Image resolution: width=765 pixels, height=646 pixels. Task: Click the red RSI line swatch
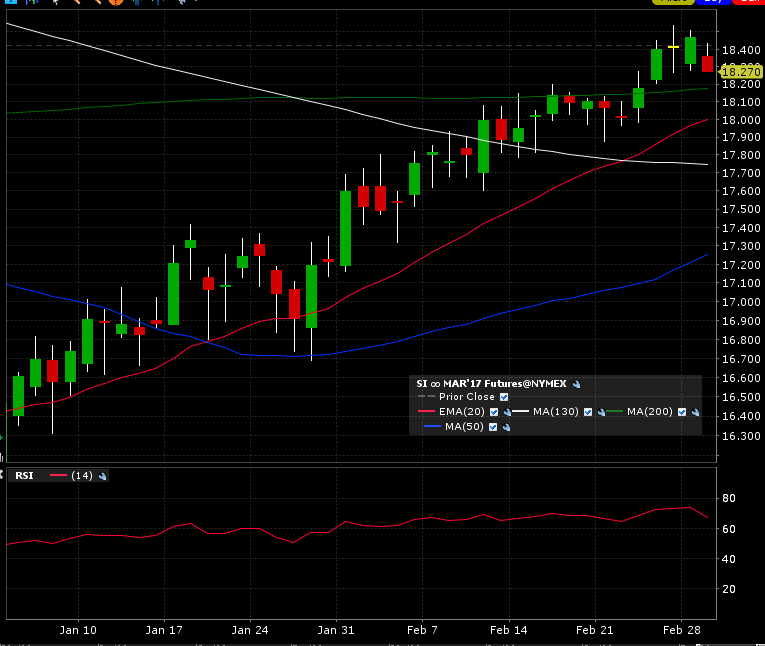(x=57, y=476)
